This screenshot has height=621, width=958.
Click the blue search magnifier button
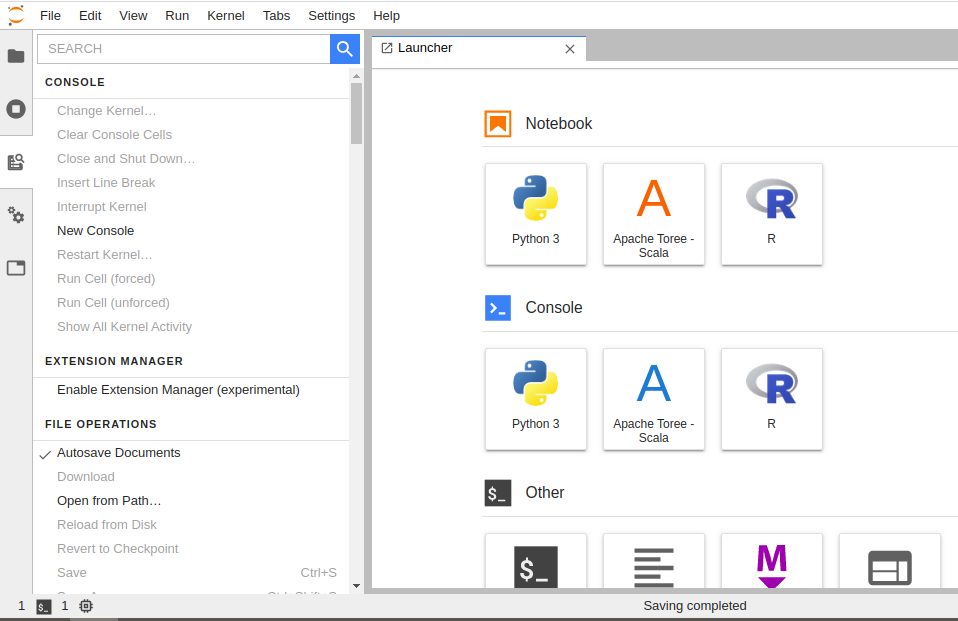click(345, 49)
